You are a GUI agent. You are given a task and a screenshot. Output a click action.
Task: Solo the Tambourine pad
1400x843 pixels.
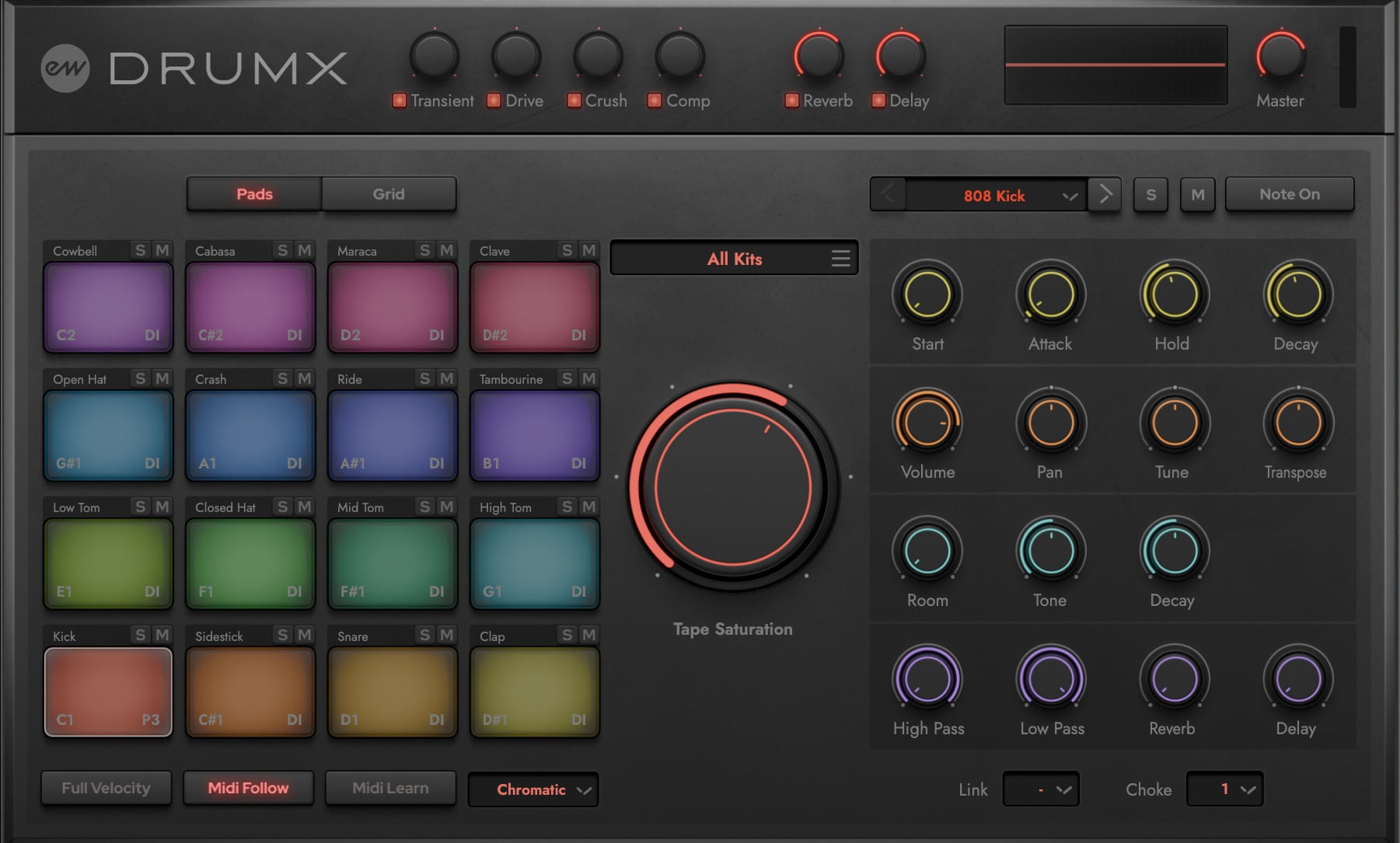[x=567, y=378]
